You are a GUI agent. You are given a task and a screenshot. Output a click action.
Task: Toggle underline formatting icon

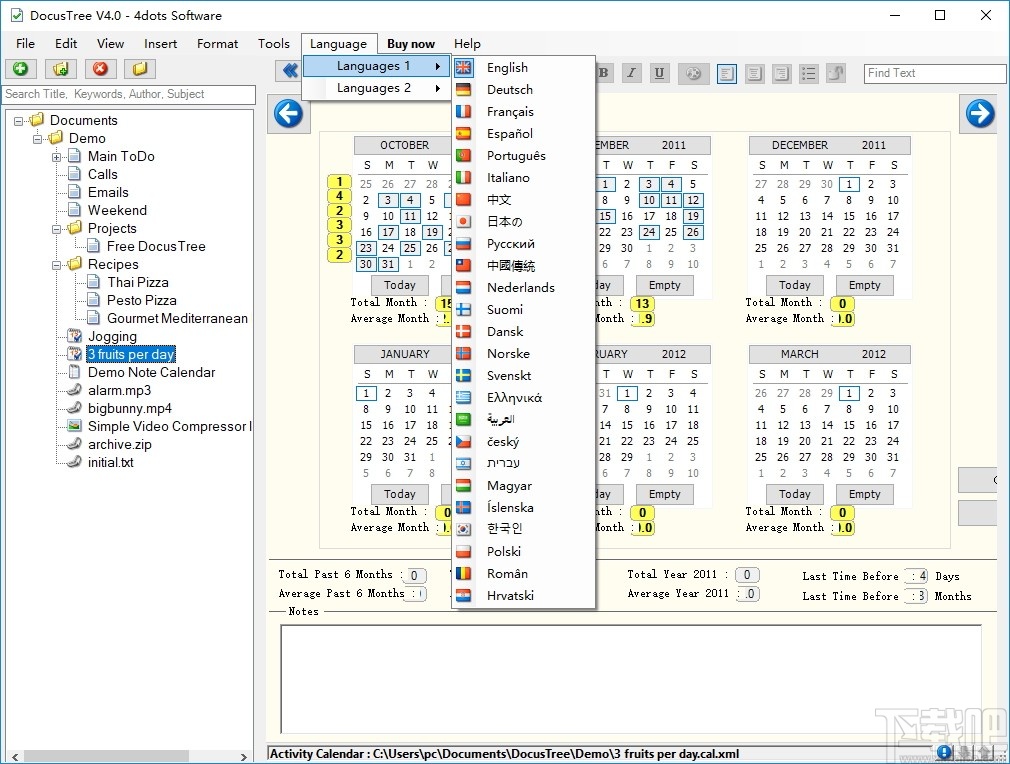(659, 73)
